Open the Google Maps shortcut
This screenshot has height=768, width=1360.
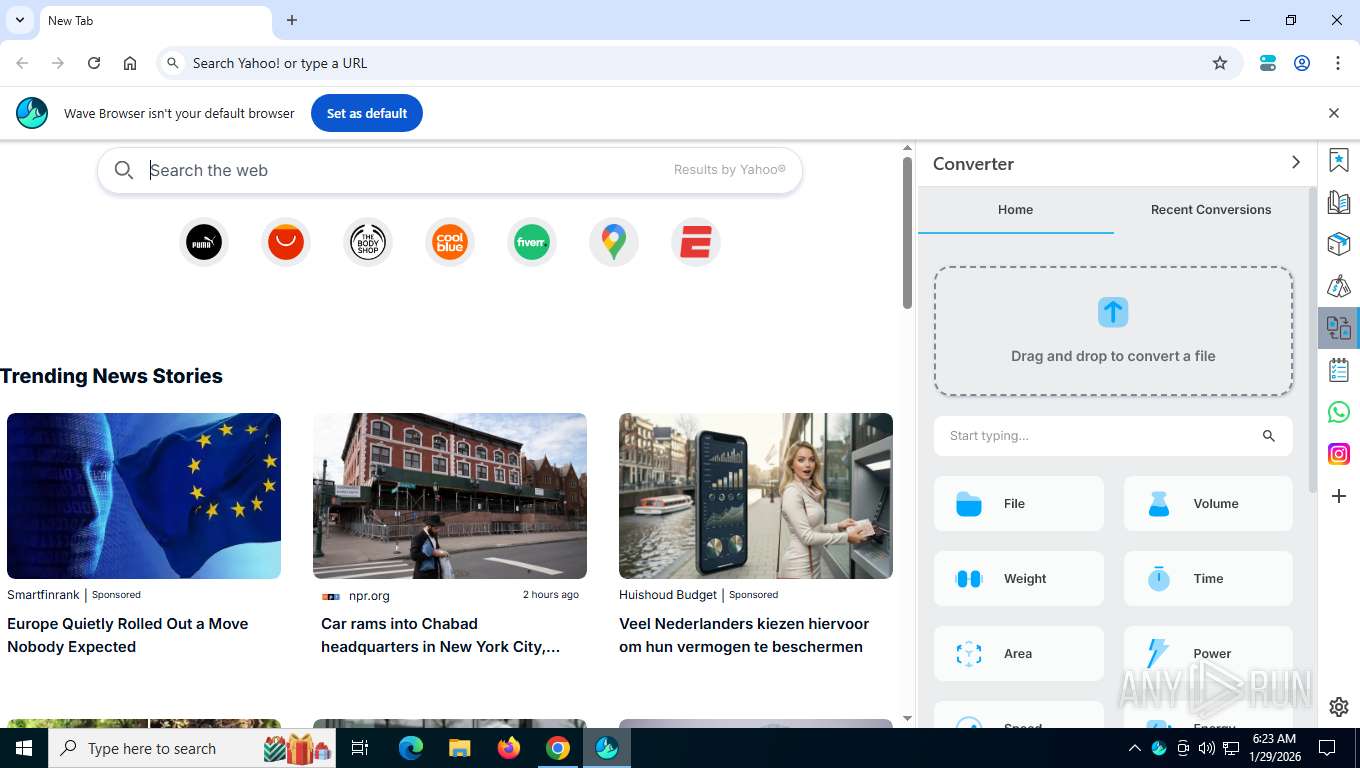pos(614,242)
